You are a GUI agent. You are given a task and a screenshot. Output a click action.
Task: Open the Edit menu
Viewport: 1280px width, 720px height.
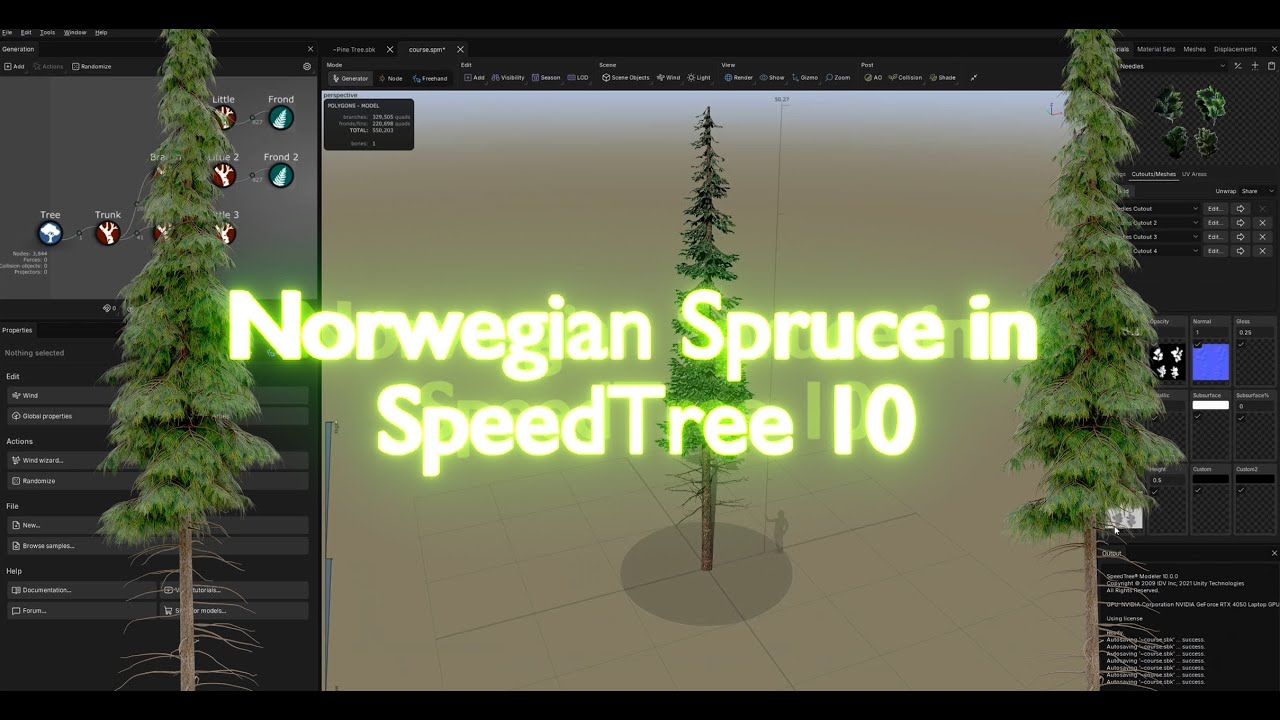coord(26,32)
